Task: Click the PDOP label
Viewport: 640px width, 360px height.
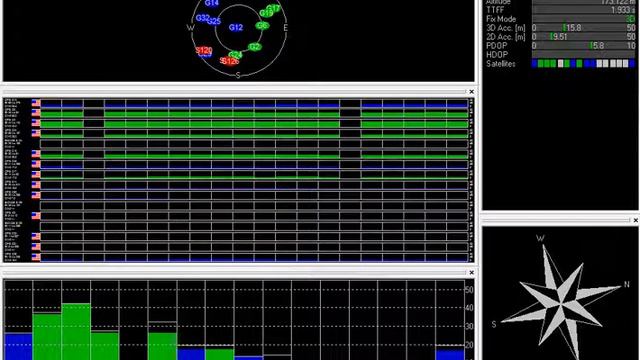Action: [x=496, y=46]
